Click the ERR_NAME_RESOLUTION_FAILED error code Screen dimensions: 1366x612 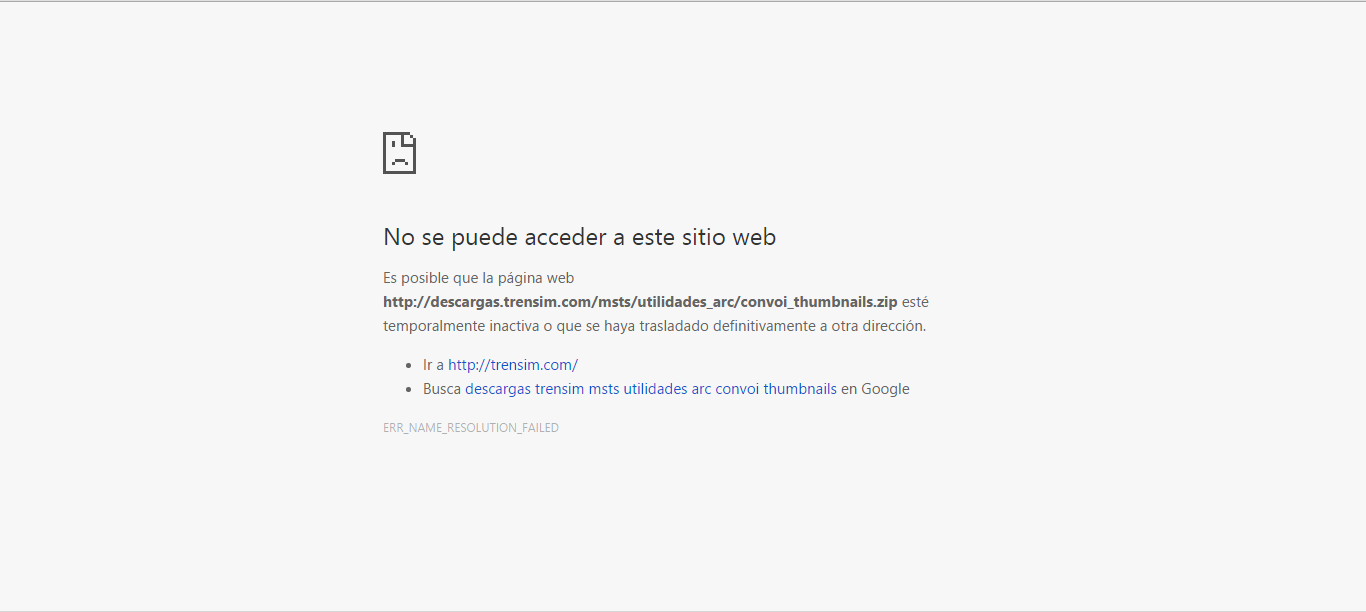470,428
